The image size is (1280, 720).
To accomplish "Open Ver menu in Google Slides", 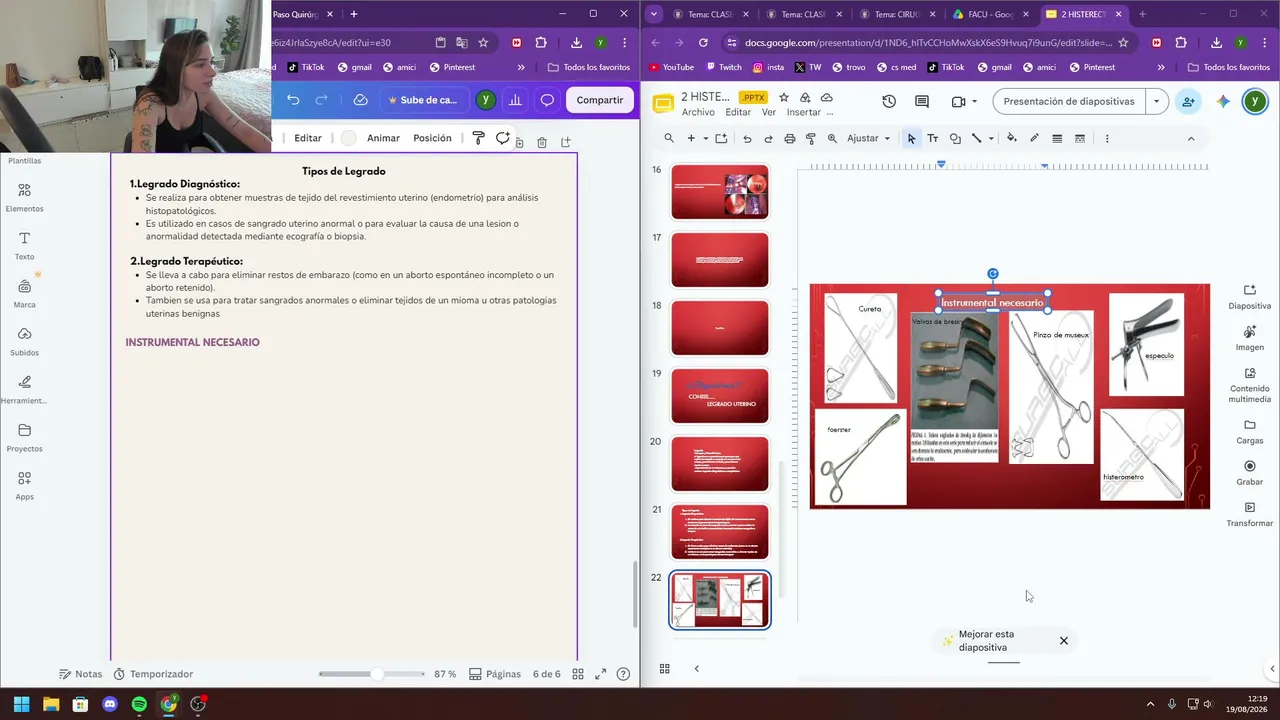I will 769,112.
